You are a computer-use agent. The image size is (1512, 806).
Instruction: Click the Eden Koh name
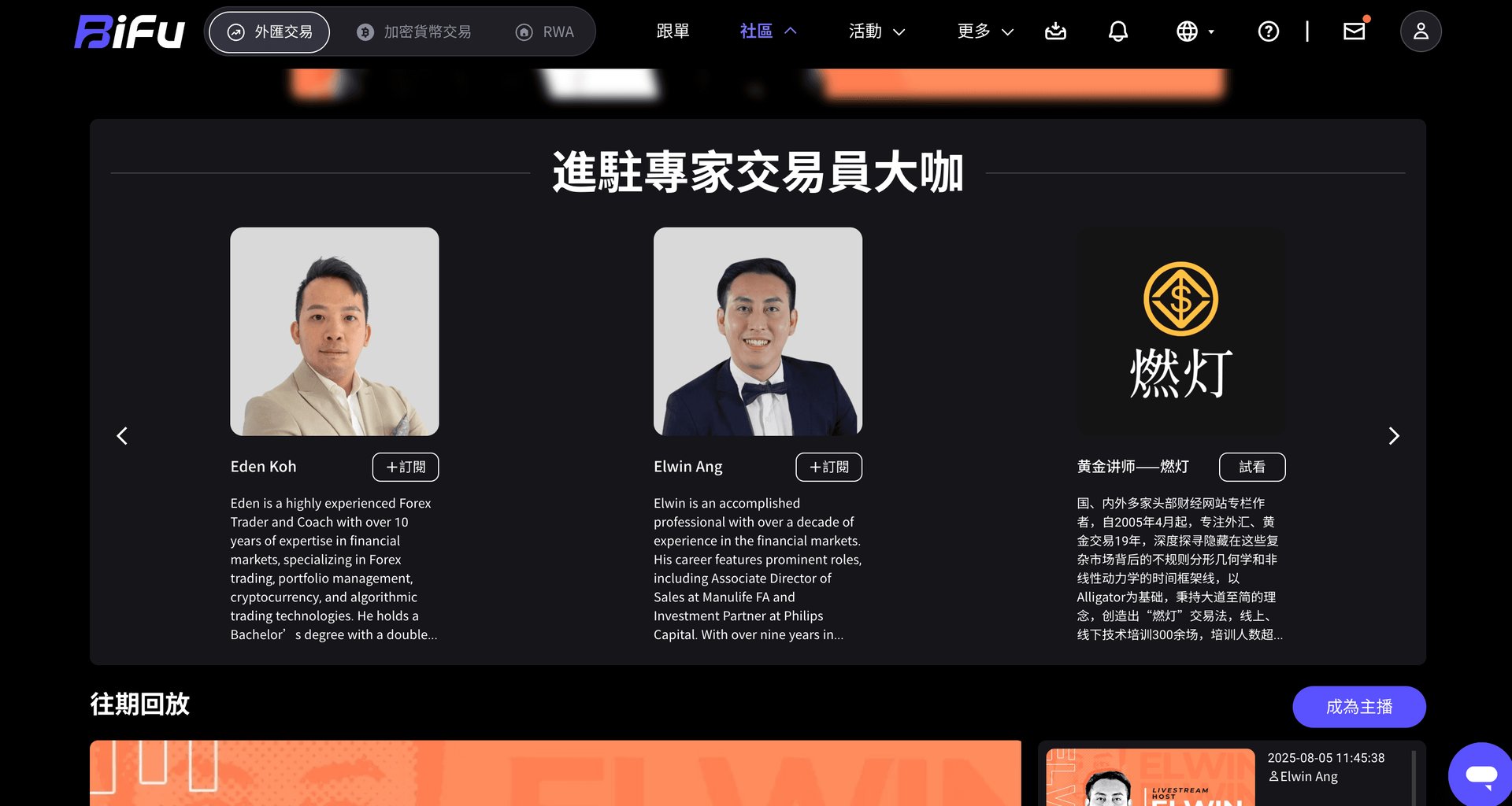pyautogui.click(x=264, y=467)
